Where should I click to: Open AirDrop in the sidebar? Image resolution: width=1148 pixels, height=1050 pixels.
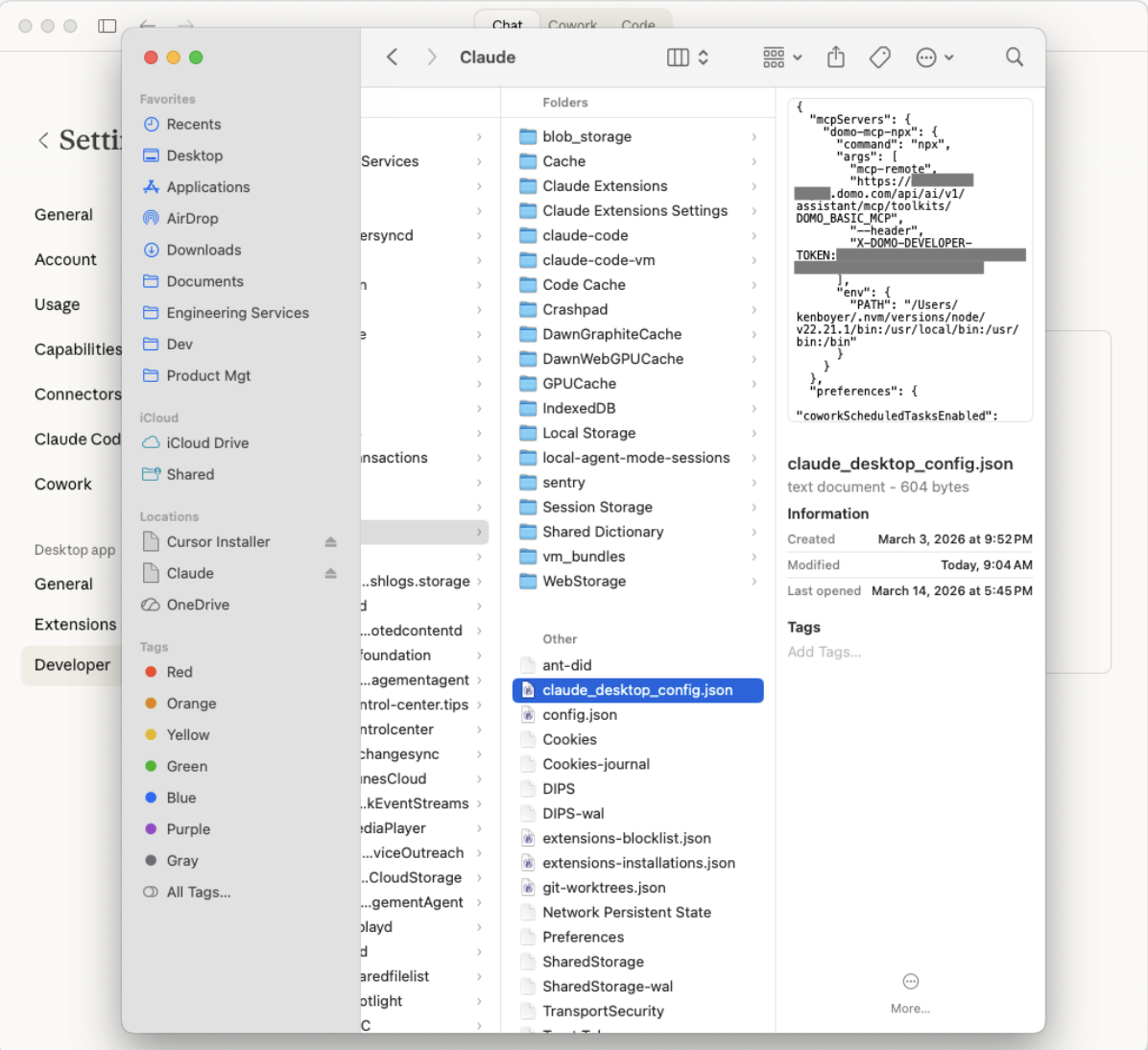tap(192, 219)
